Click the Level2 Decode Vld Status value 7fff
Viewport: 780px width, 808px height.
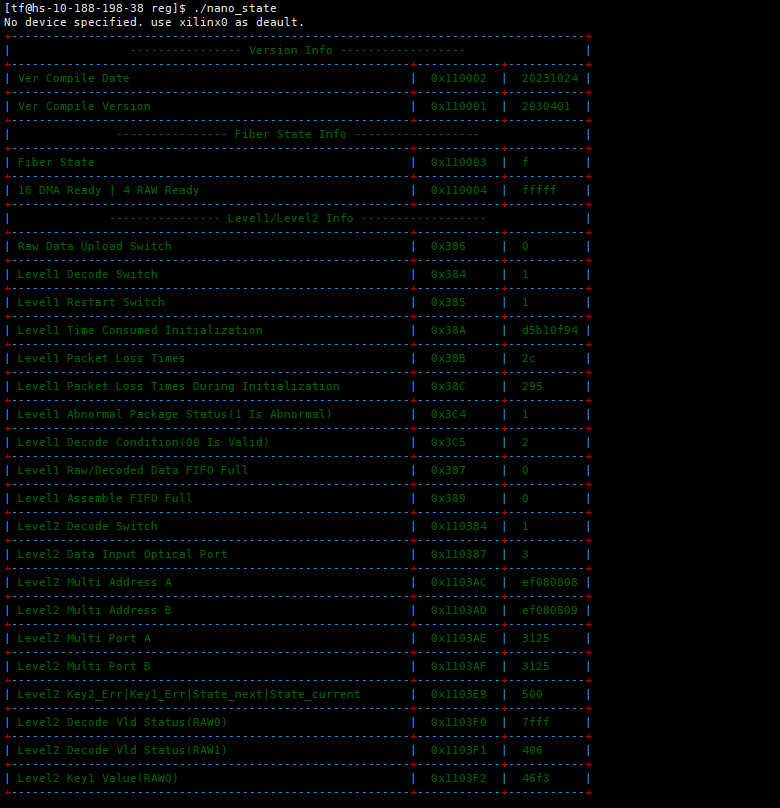coord(535,722)
